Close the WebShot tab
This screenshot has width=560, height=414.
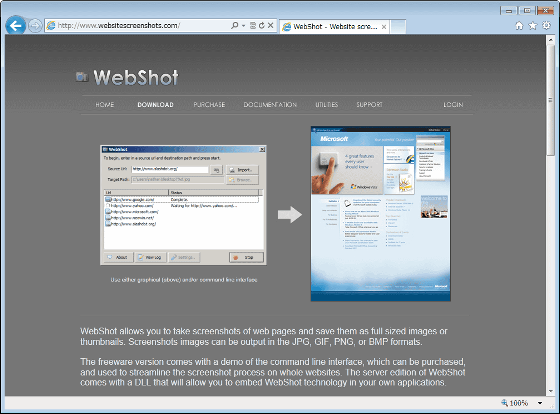(384, 27)
